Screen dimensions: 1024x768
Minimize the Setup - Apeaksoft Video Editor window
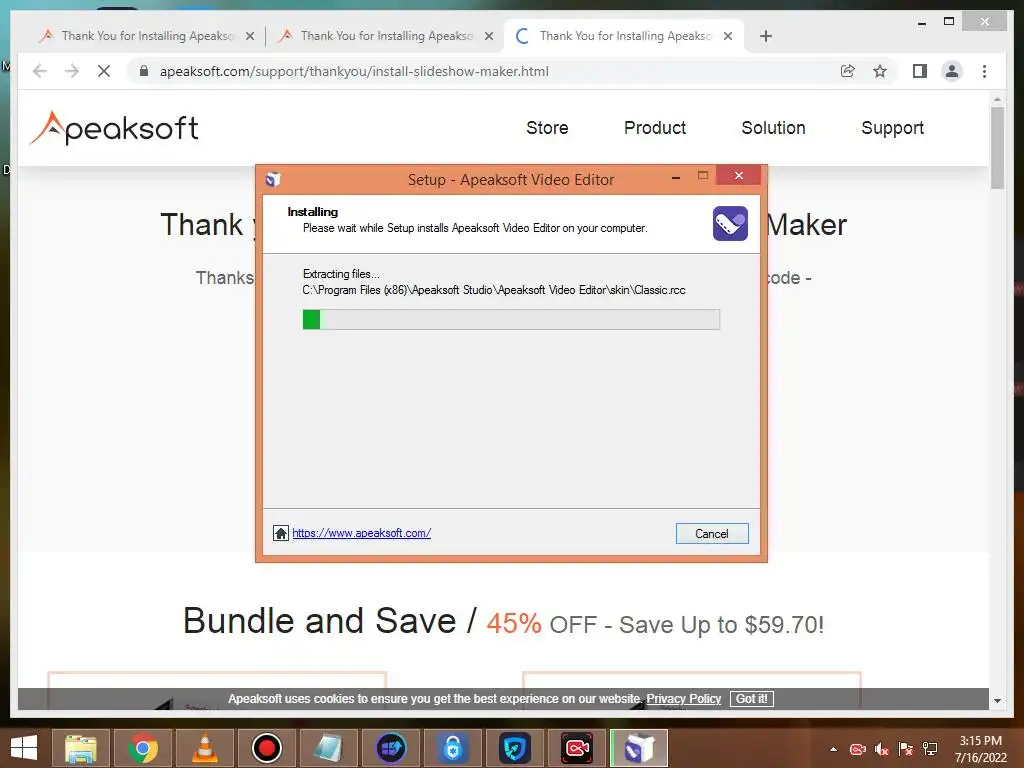click(676, 176)
